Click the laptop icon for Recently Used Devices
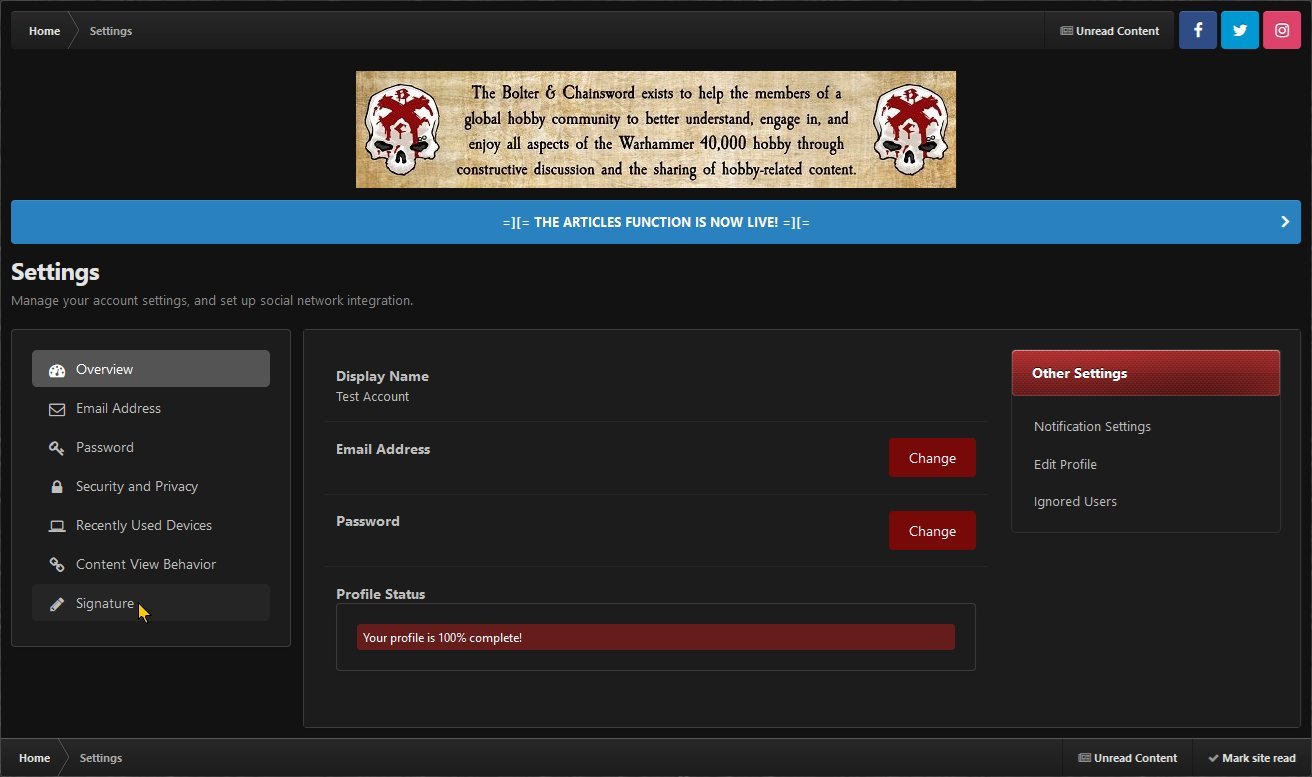The height and width of the screenshot is (777, 1312). click(x=57, y=526)
